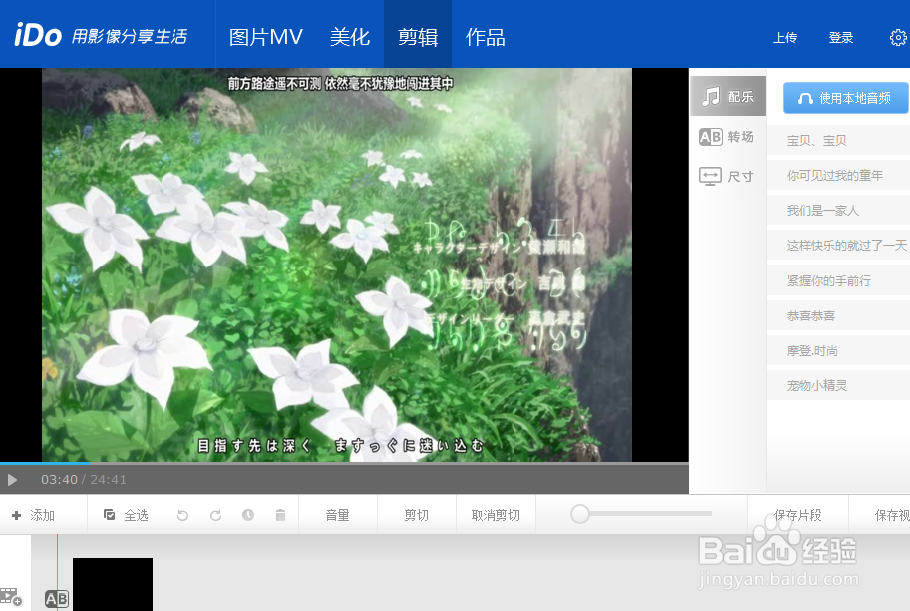Image resolution: width=910 pixels, height=611 pixels.
Task: Choose the song 宝贝、宝贝
Action: 838,140
